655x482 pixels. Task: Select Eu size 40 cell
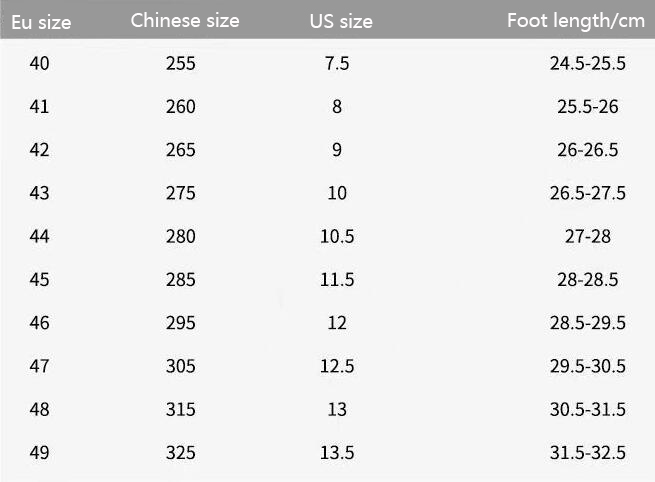tap(39, 64)
